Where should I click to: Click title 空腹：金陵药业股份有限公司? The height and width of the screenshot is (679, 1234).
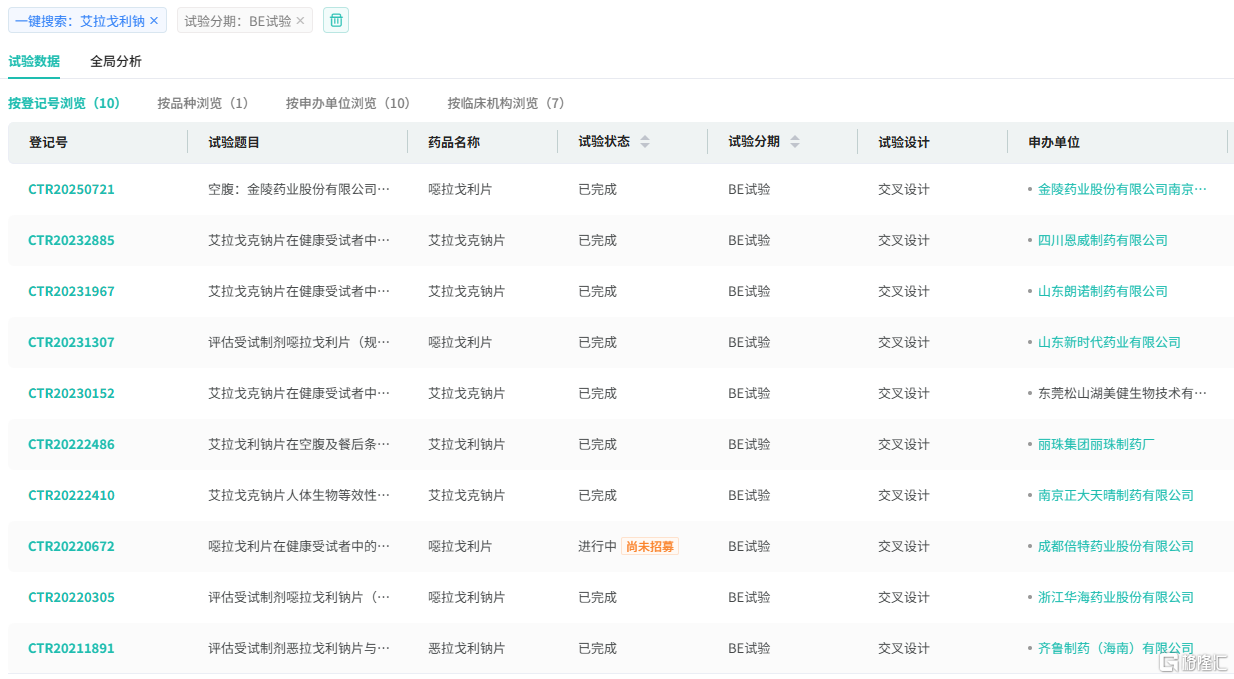299,189
